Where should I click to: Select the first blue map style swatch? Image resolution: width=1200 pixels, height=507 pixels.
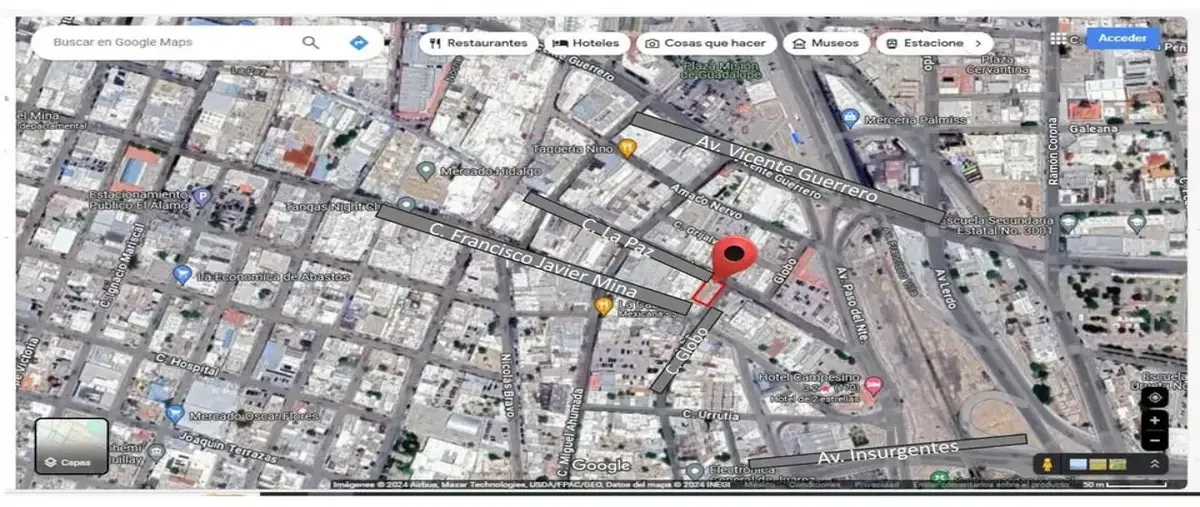[x=1078, y=464]
